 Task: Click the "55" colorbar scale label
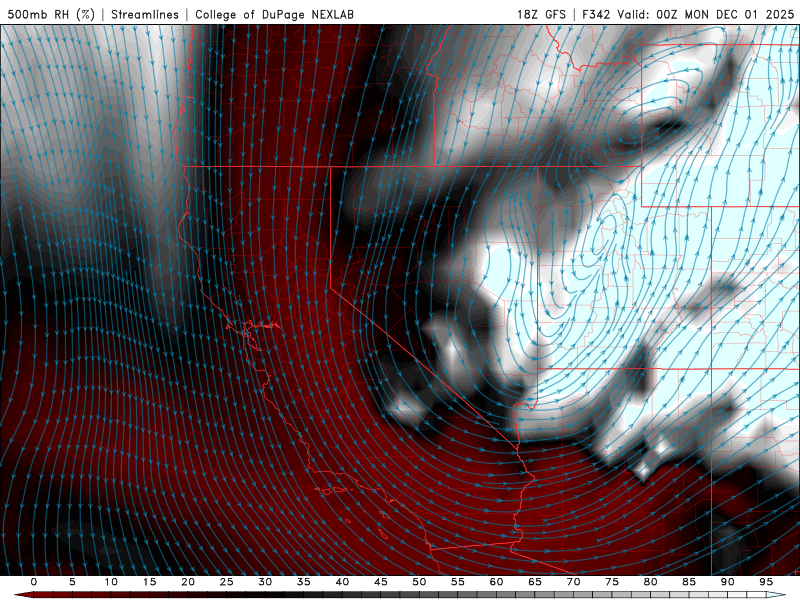click(458, 582)
